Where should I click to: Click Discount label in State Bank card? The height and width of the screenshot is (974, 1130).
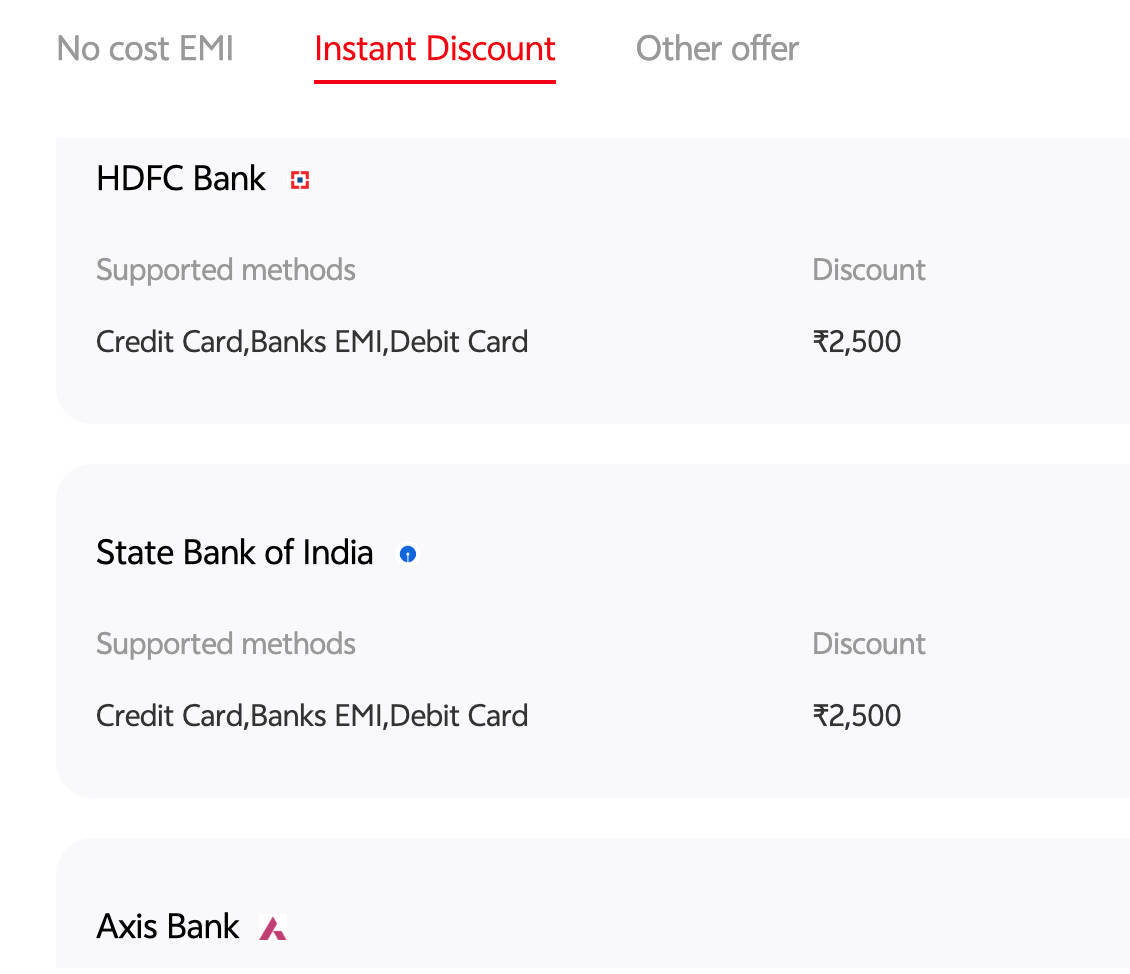868,643
